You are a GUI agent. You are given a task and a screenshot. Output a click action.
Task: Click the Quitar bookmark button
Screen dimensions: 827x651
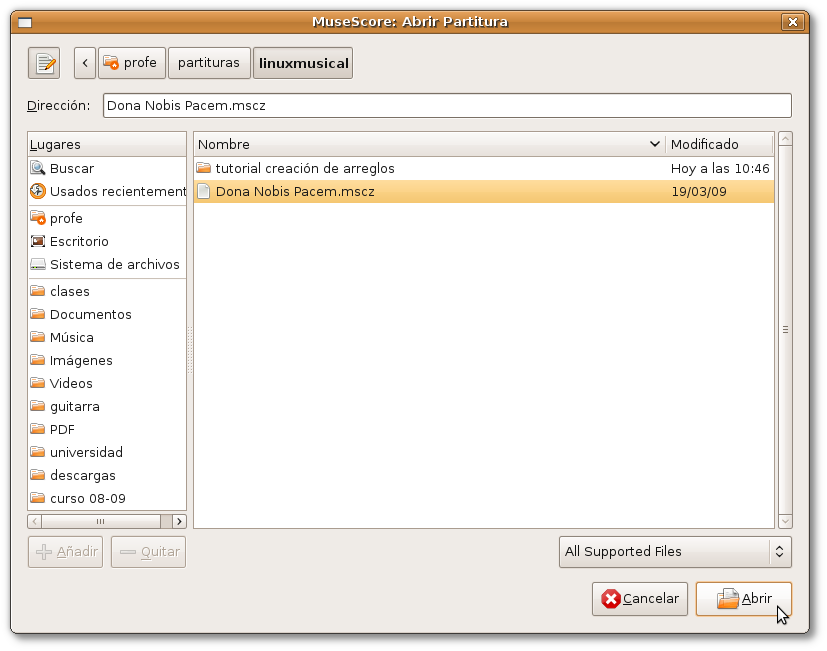click(148, 552)
